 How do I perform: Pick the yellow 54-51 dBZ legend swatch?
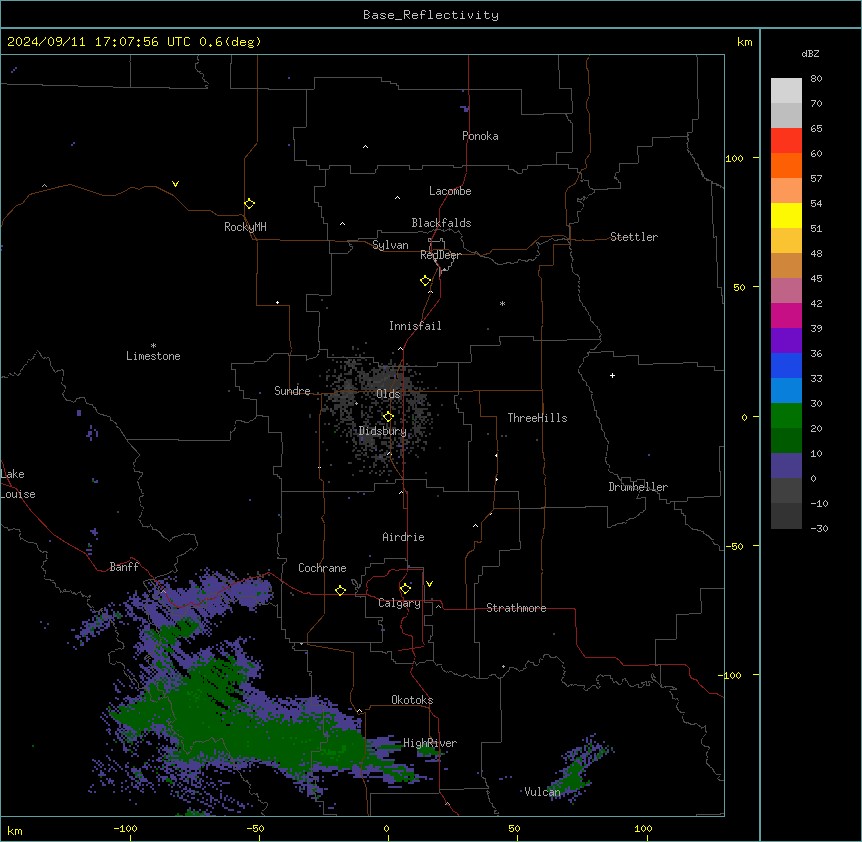point(786,215)
